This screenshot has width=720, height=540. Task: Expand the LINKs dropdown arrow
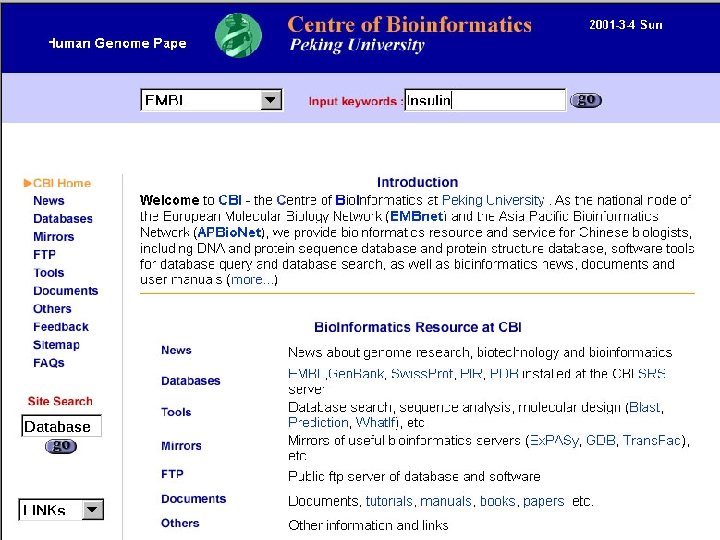(92, 509)
